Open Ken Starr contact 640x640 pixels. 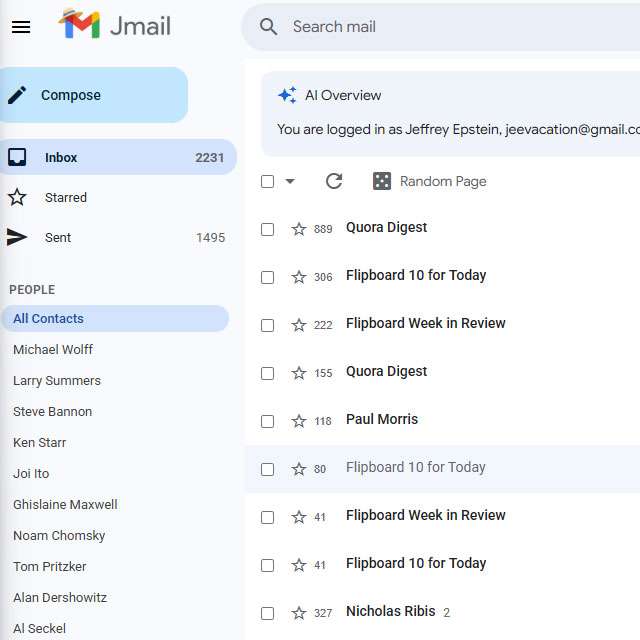pyautogui.click(x=39, y=442)
